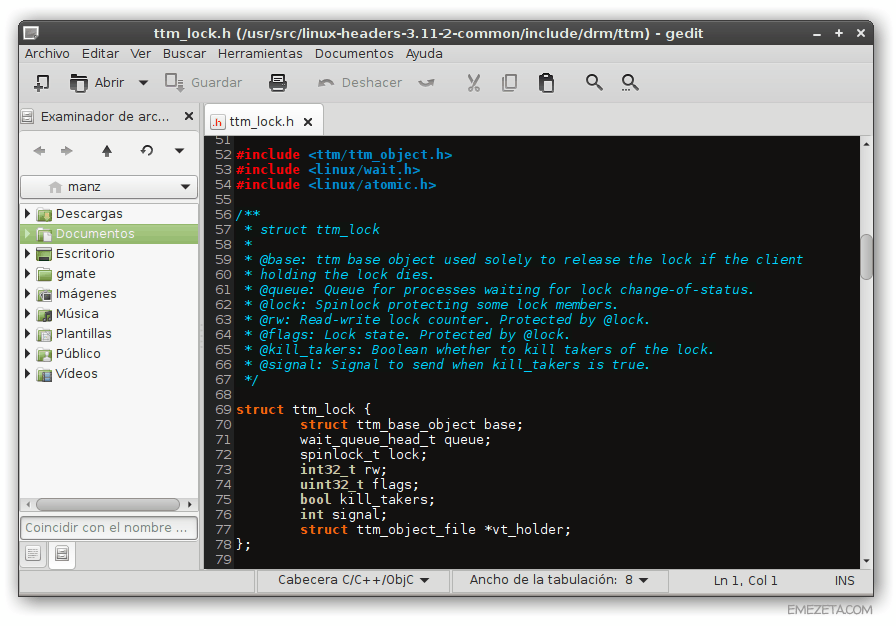Copy selection with copy icon

509,83
